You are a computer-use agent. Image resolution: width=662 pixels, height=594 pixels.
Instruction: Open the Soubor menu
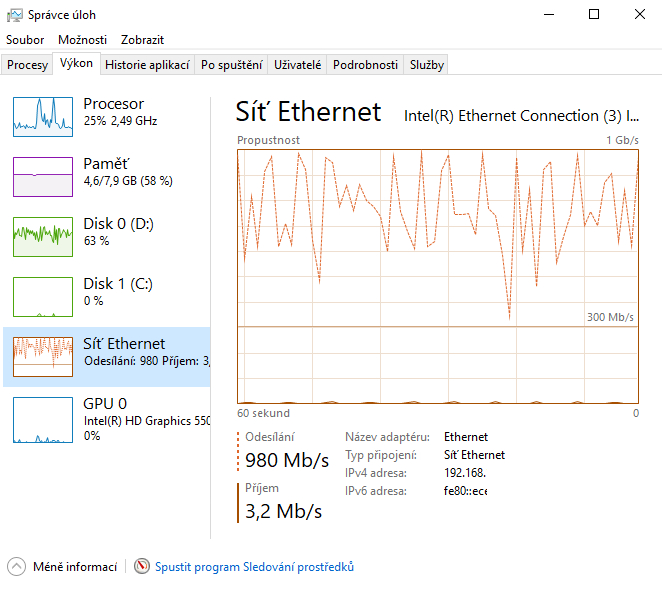25,40
